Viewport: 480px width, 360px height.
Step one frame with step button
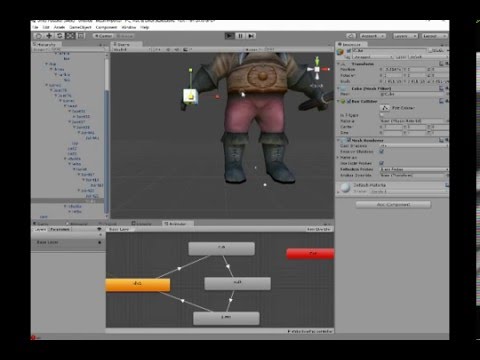click(x=251, y=36)
